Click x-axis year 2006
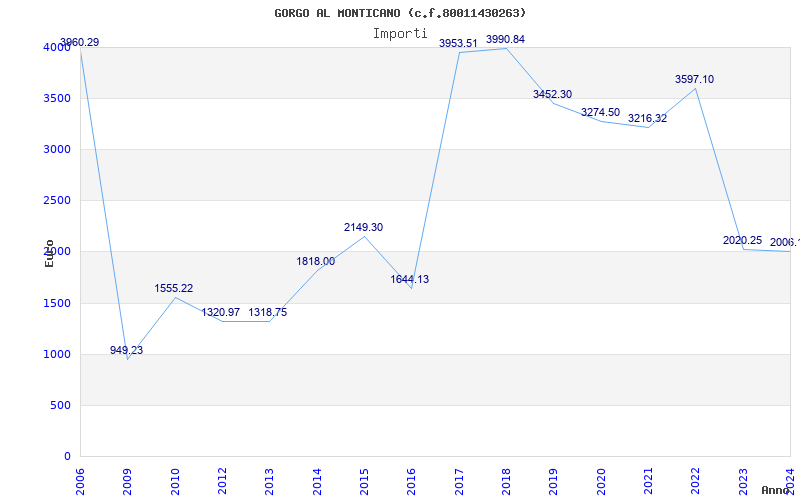Viewport: 800px width, 500px height. pos(80,481)
